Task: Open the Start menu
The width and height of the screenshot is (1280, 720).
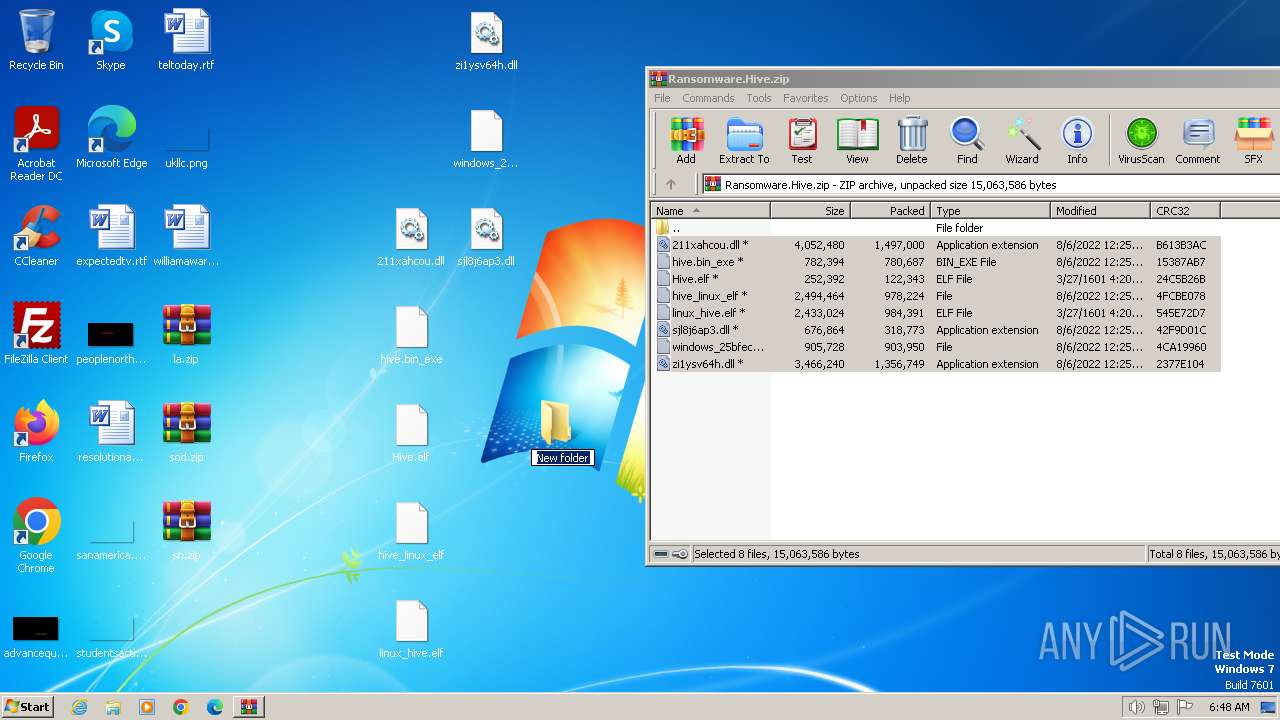Action: click(x=27, y=706)
